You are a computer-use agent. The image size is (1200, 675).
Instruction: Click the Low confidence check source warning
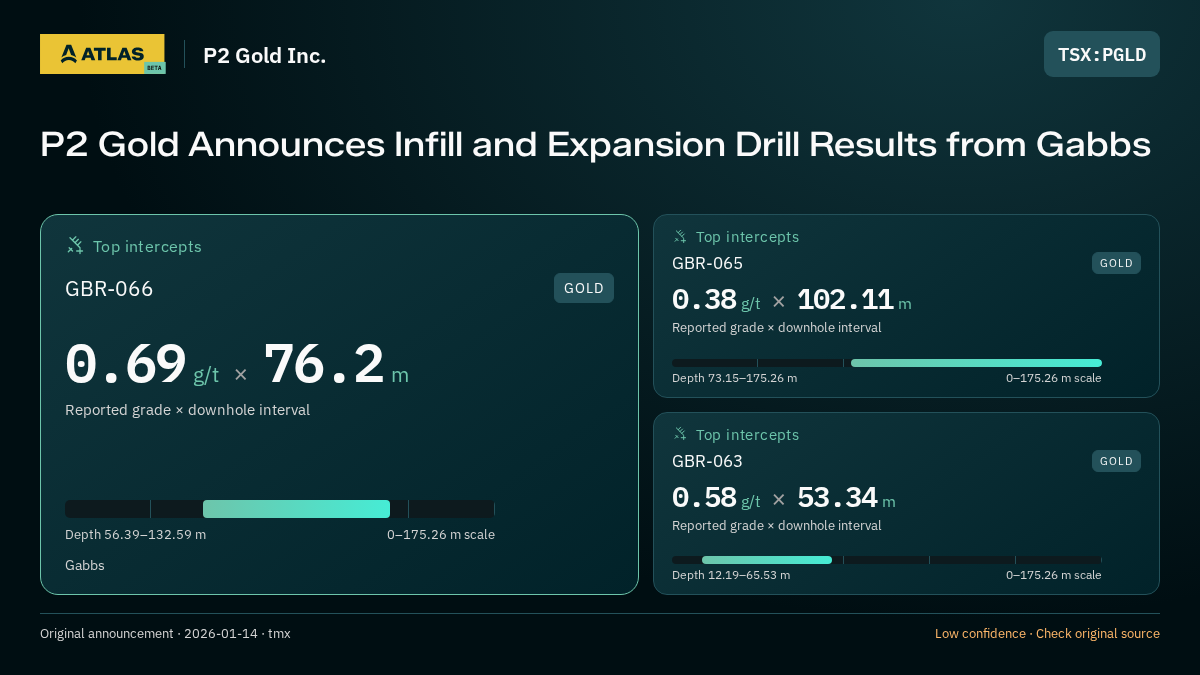point(1047,634)
